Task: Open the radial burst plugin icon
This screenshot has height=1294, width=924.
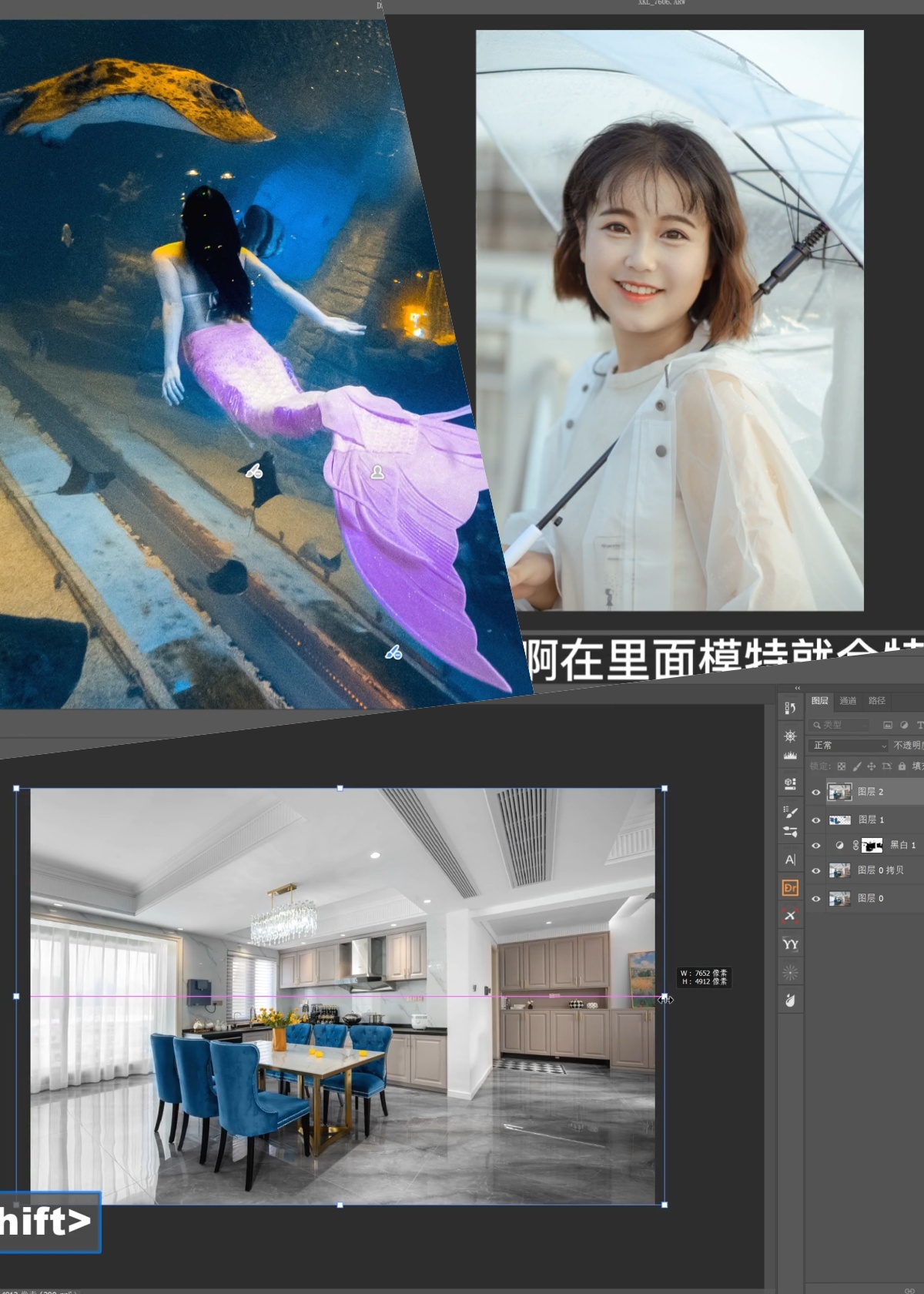Action: point(790,973)
